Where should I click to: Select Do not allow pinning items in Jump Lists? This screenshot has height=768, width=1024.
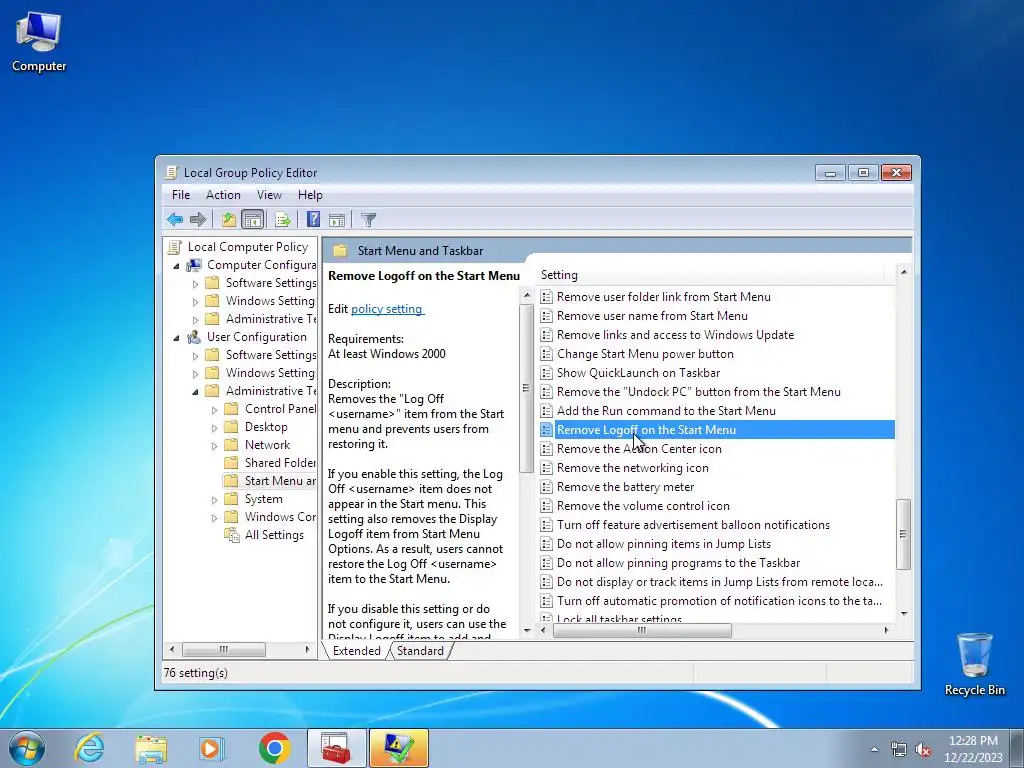(x=664, y=543)
